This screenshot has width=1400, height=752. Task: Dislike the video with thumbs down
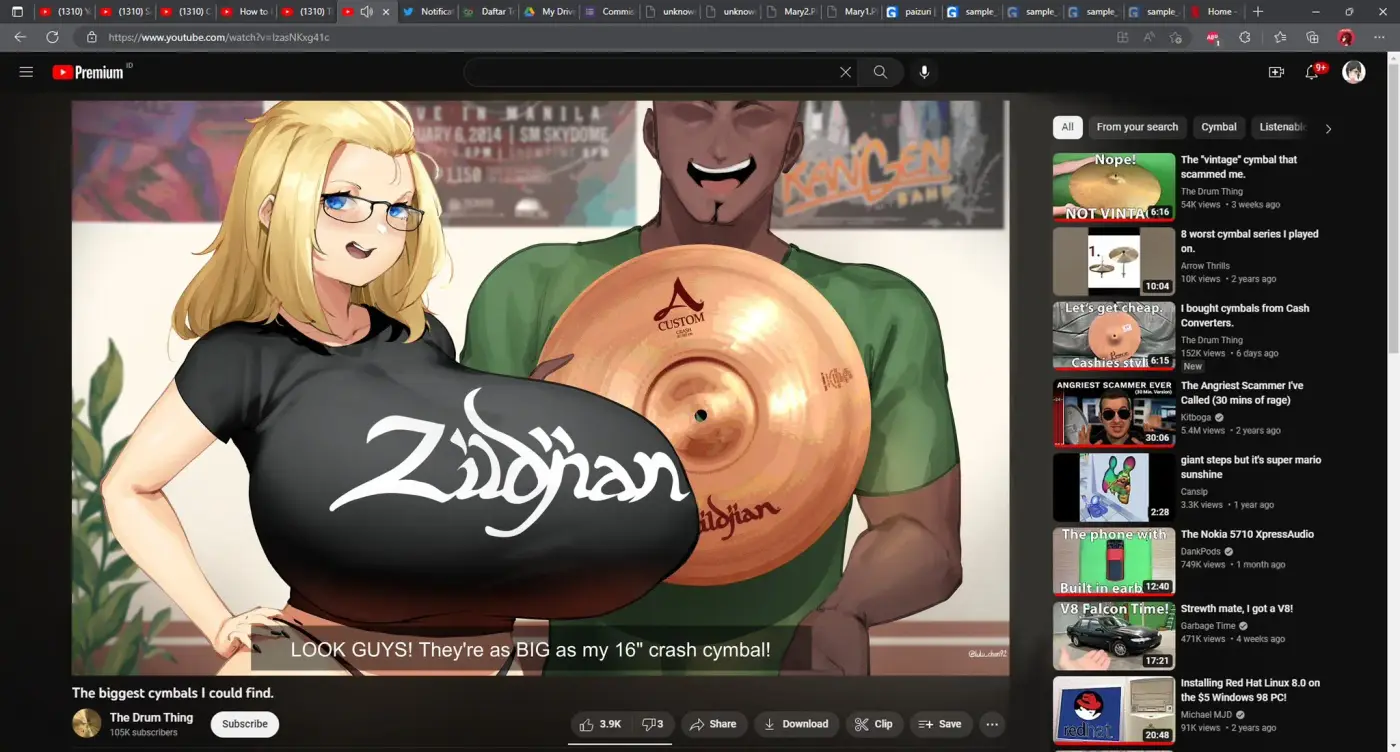pos(652,724)
